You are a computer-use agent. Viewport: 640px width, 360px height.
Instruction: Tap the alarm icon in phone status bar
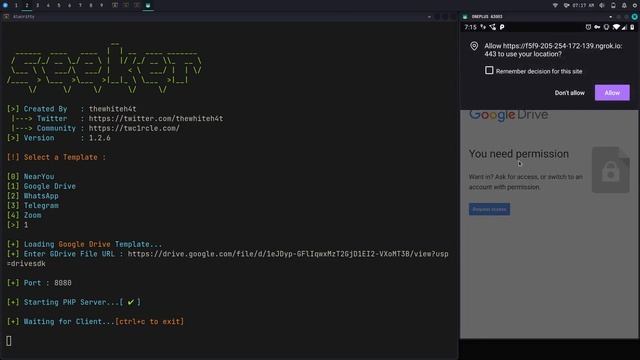point(588,27)
